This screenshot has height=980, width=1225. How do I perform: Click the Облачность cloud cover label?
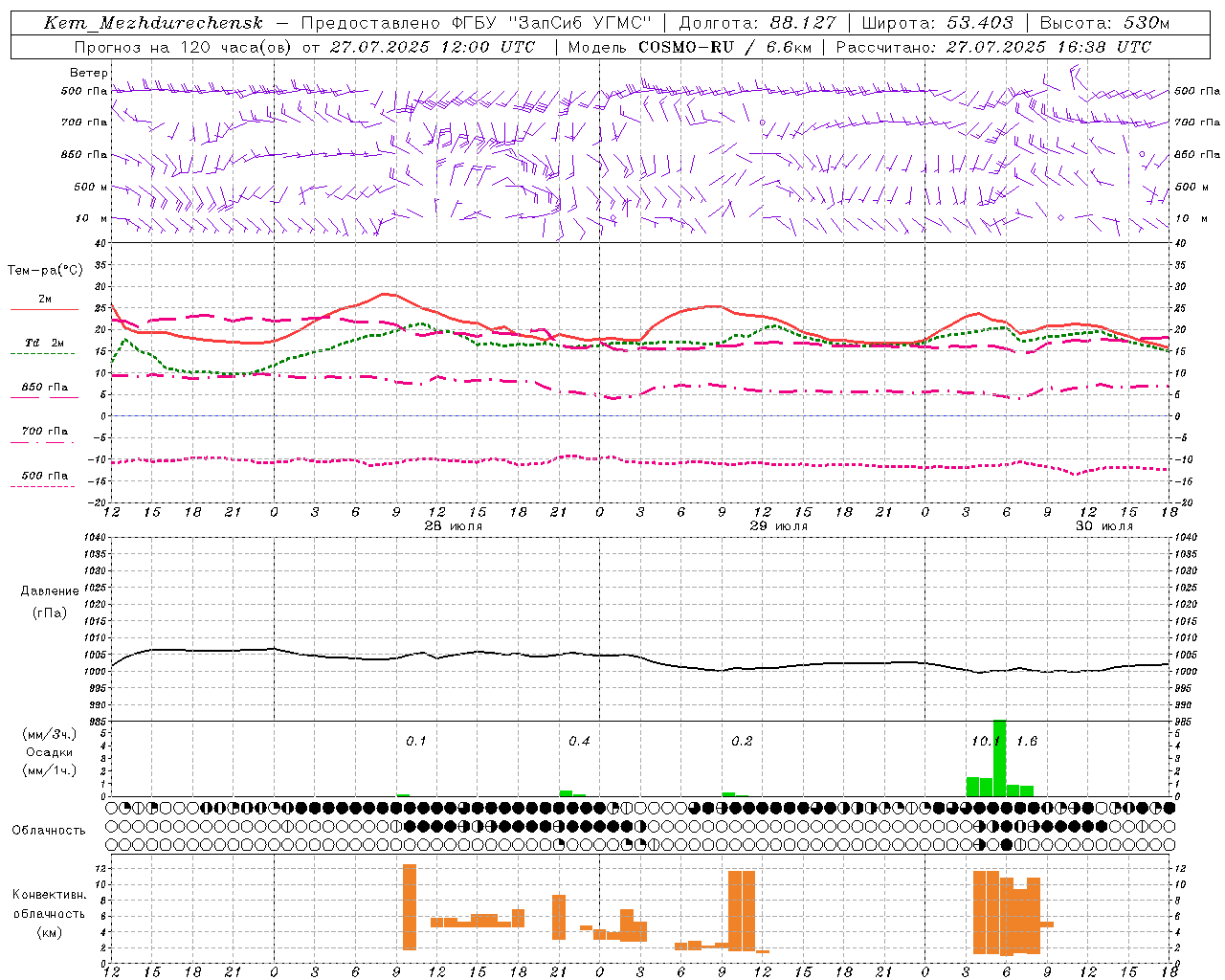click(x=49, y=830)
